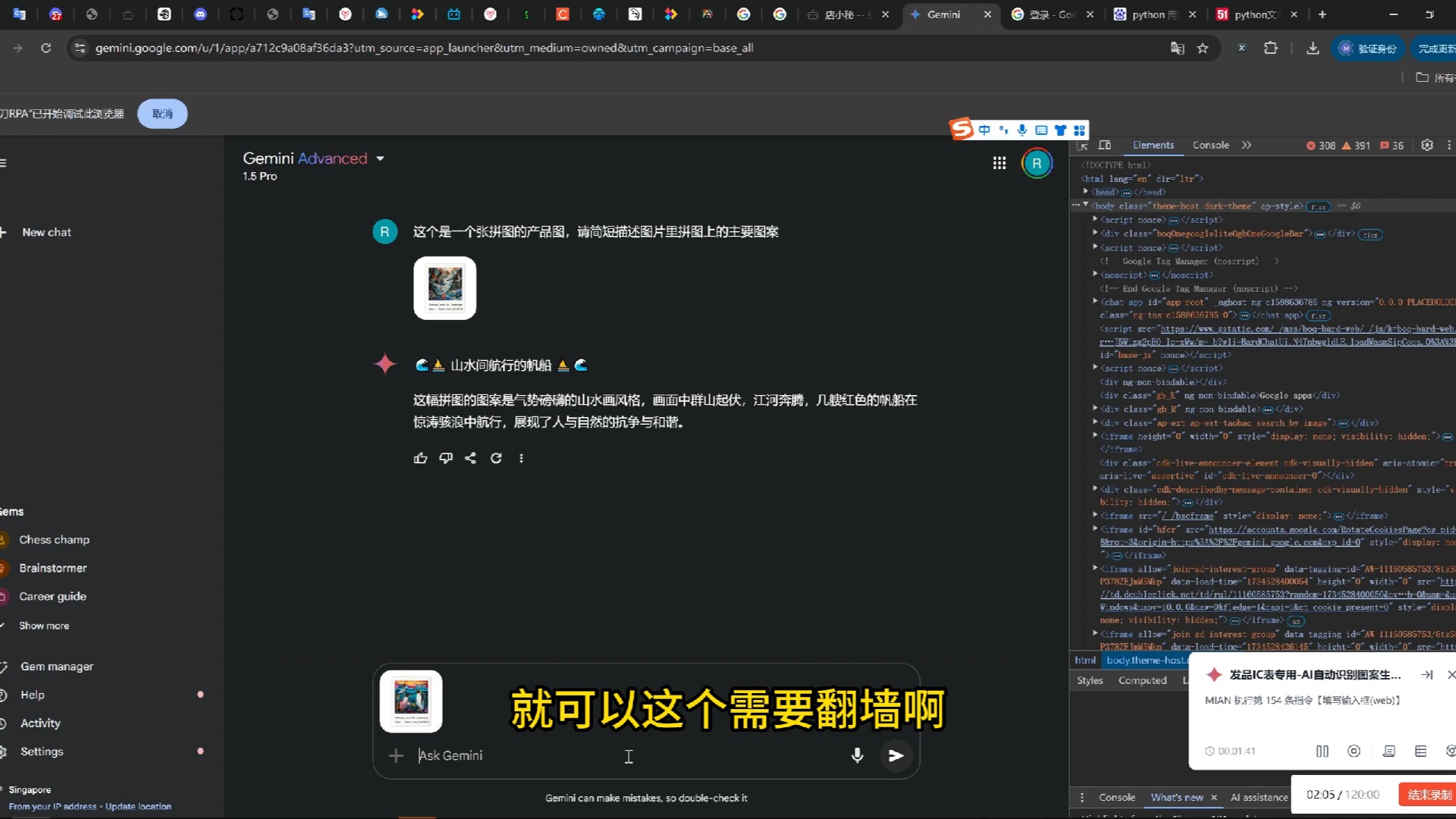Open the Styles tab

(1090, 680)
